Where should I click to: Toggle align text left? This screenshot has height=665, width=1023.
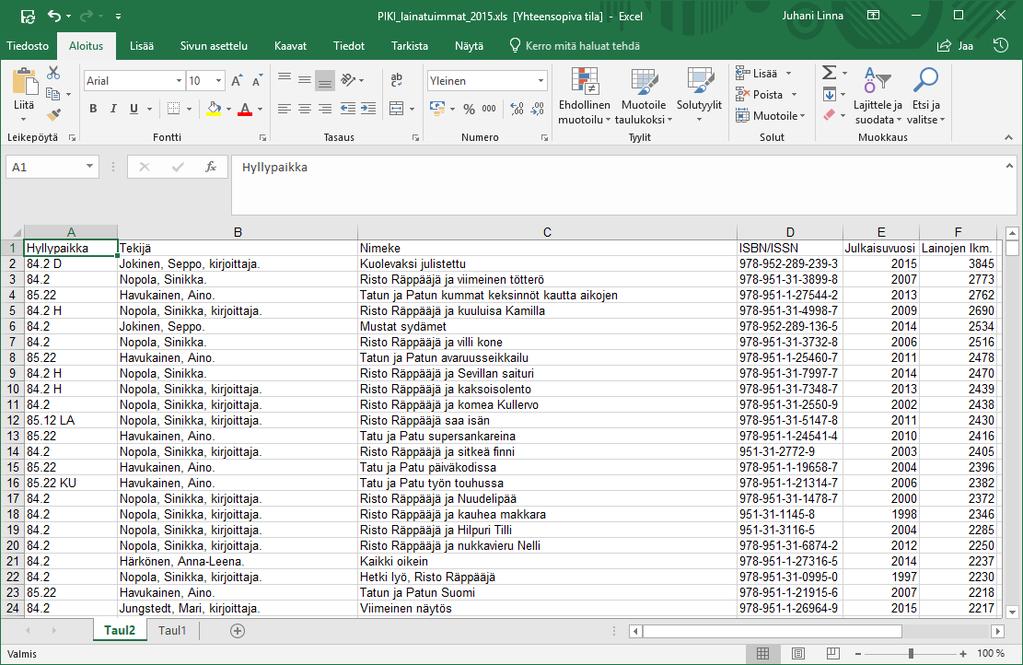point(284,109)
